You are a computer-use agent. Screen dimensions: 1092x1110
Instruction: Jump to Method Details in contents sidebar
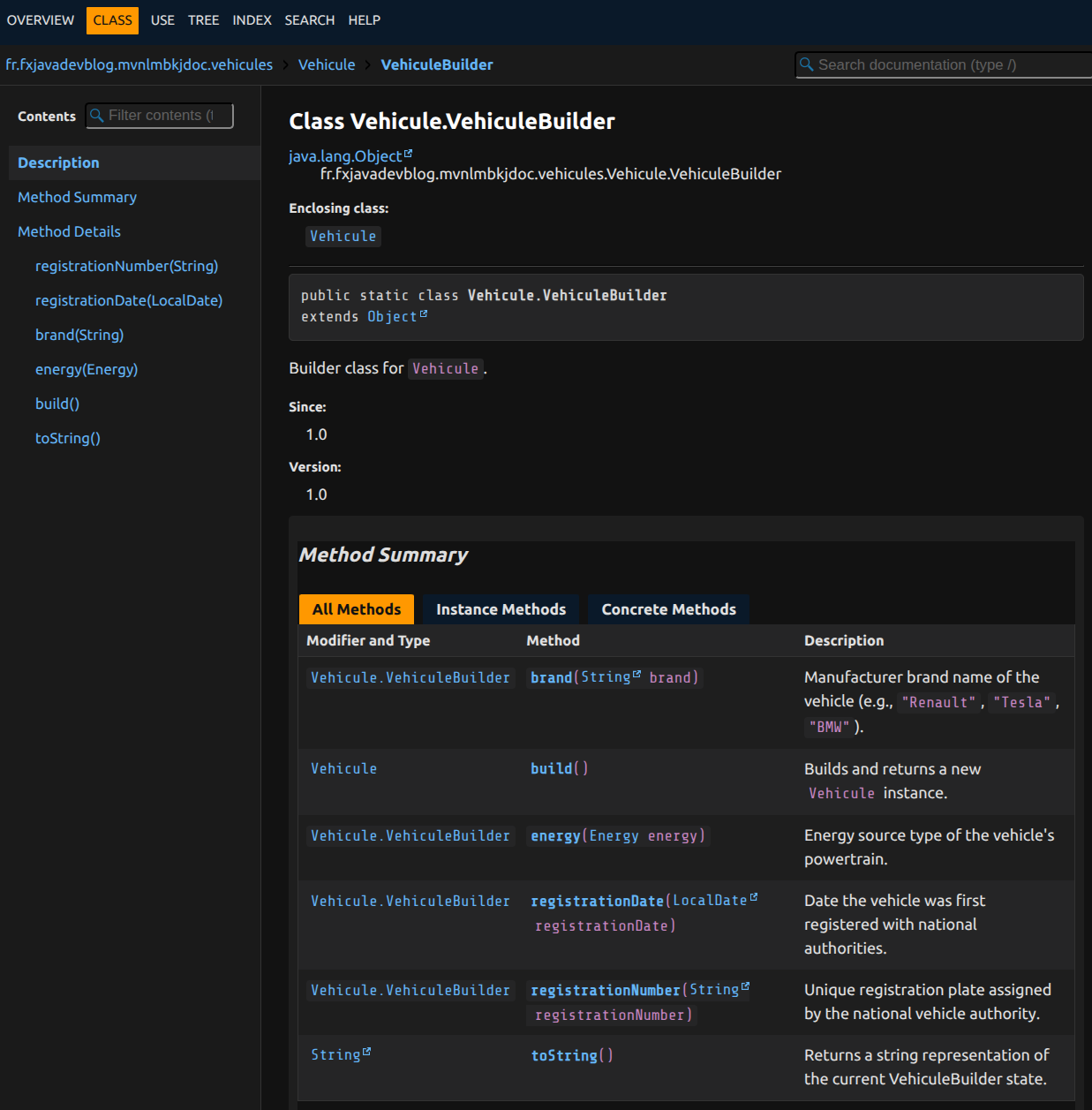pyautogui.click(x=69, y=231)
